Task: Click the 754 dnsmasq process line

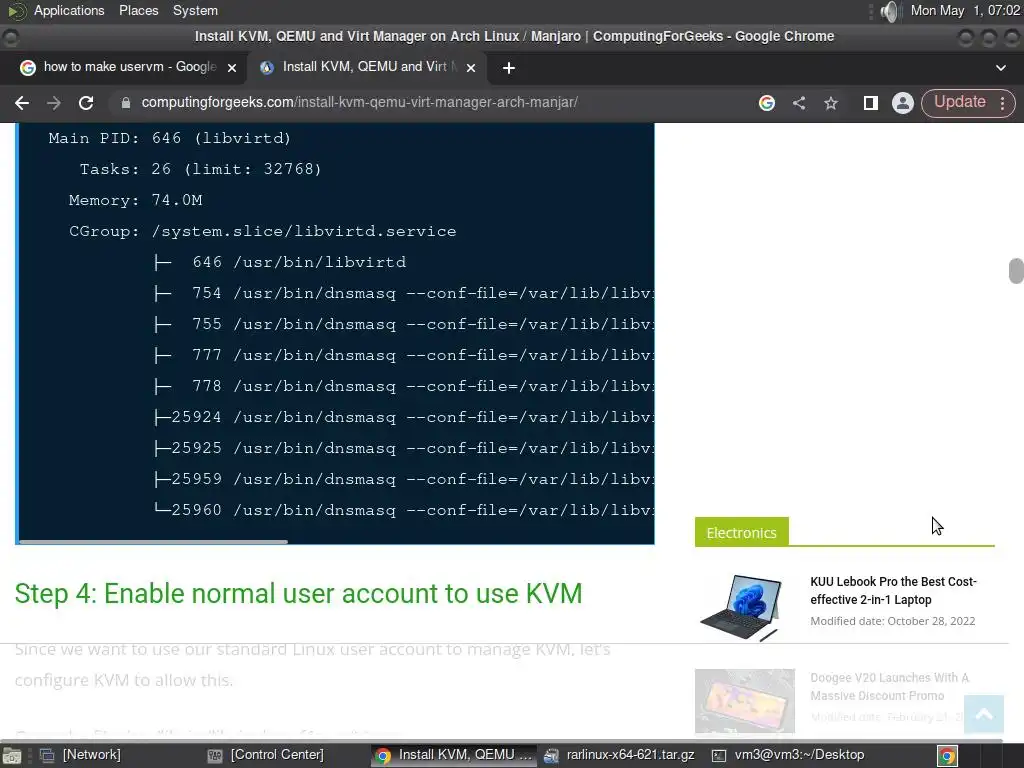Action: (403, 293)
